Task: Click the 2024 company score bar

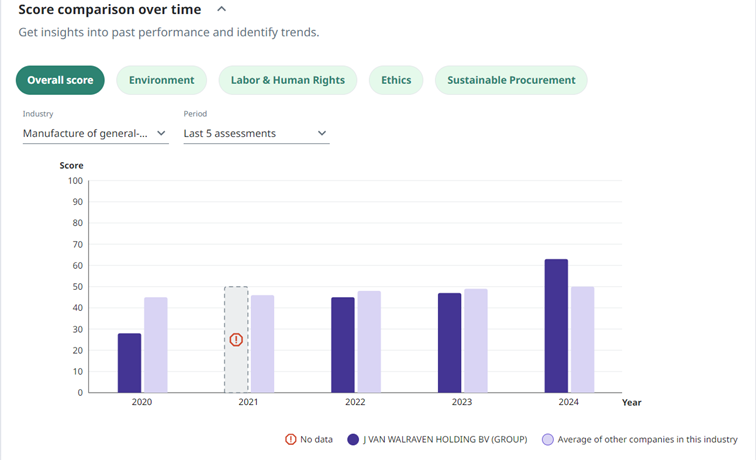Action: click(556, 326)
